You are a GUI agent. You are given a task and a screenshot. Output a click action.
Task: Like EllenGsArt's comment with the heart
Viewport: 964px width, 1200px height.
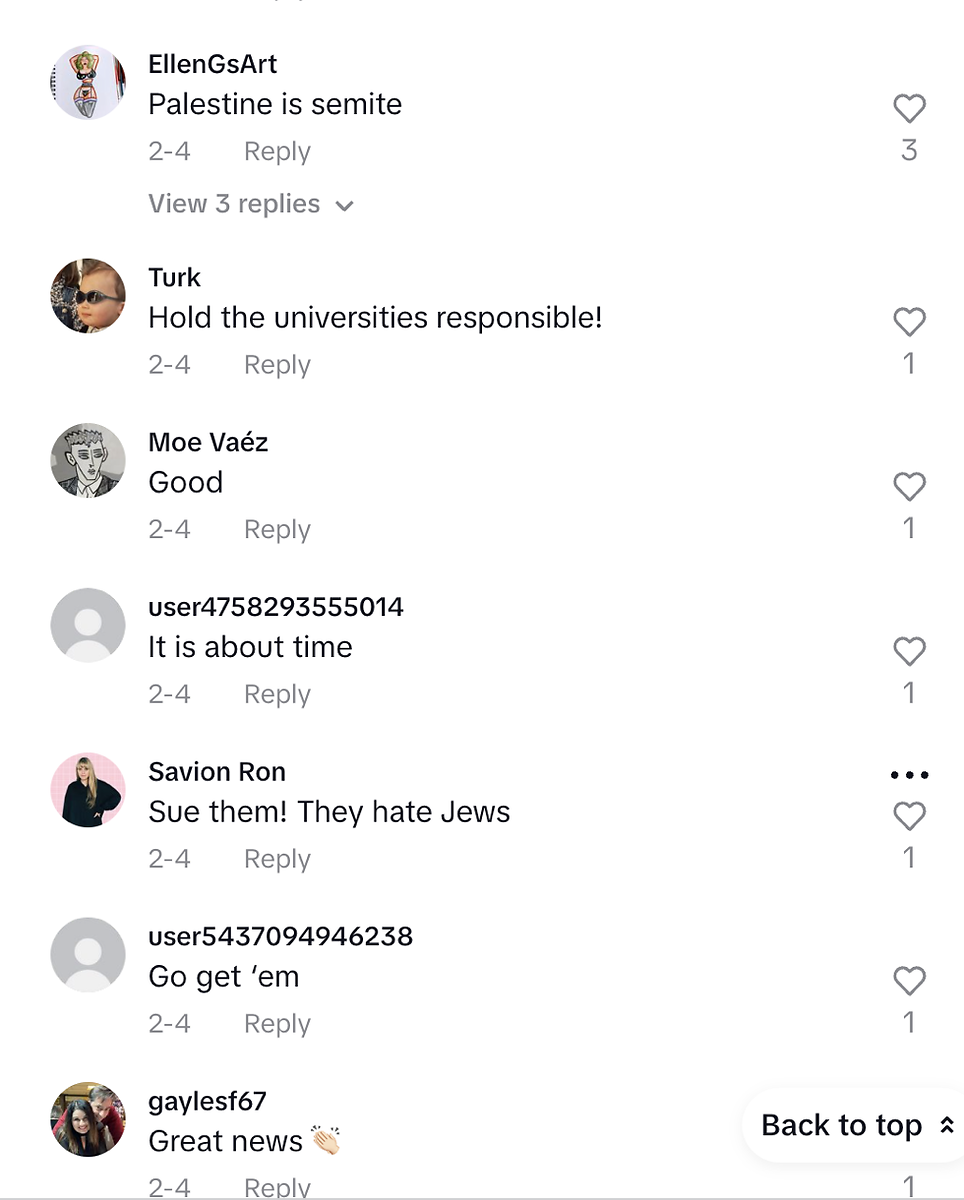coord(909,108)
